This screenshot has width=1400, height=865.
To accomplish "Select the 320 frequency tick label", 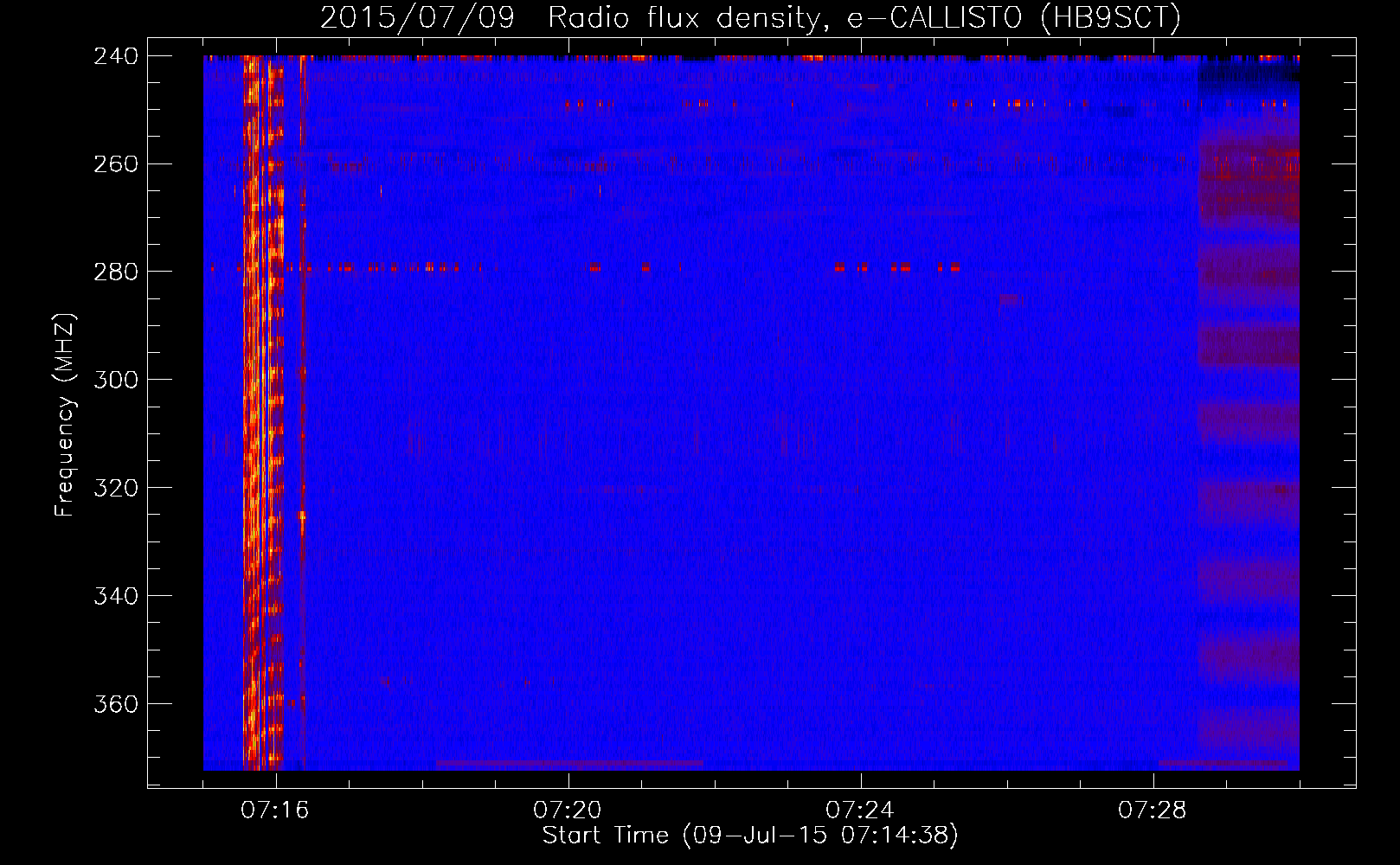I will pyautogui.click(x=115, y=488).
